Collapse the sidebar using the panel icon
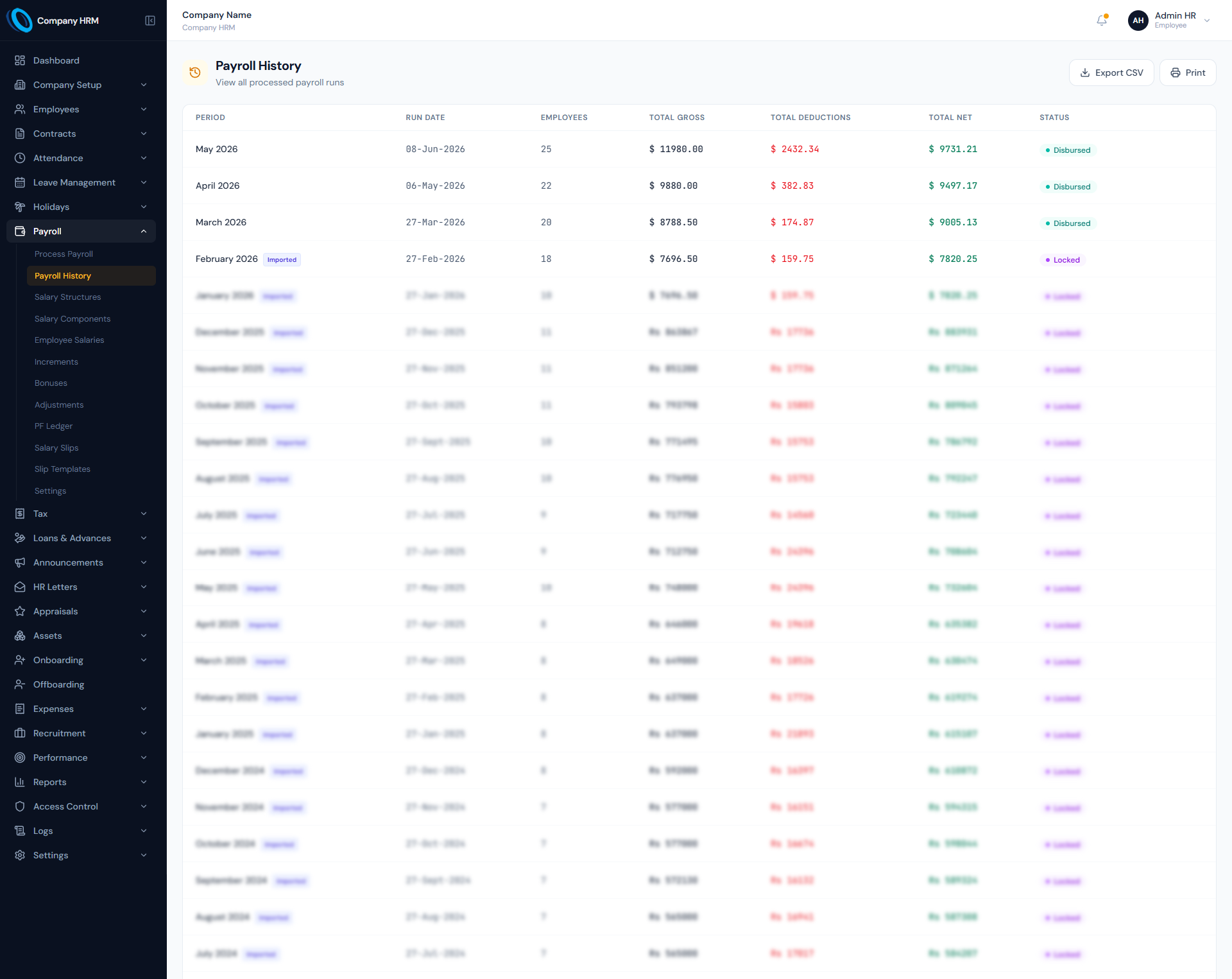This screenshot has width=1232, height=979. pyautogui.click(x=150, y=21)
